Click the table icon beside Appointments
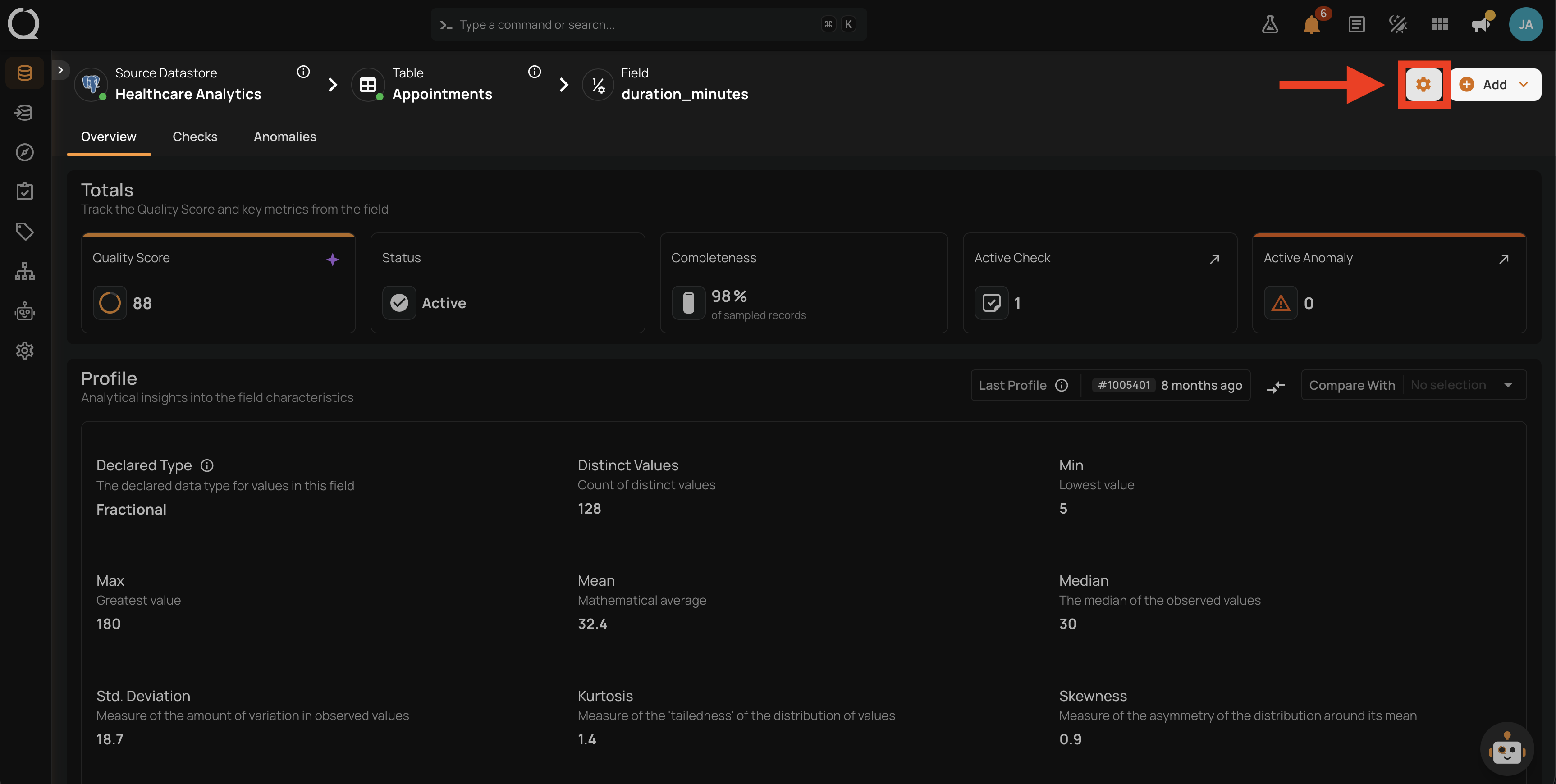 pyautogui.click(x=368, y=85)
